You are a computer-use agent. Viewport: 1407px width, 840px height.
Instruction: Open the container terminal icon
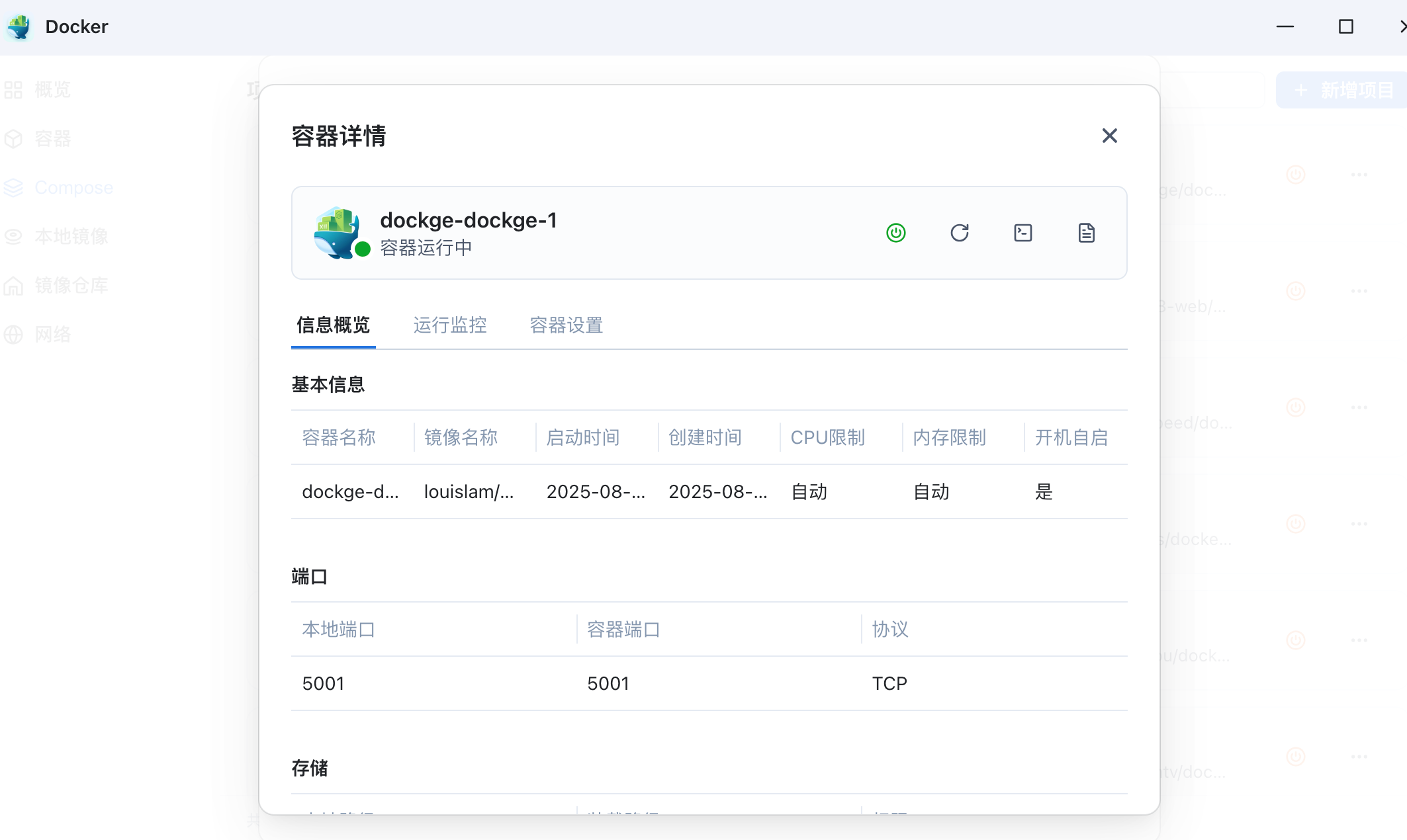(x=1022, y=233)
